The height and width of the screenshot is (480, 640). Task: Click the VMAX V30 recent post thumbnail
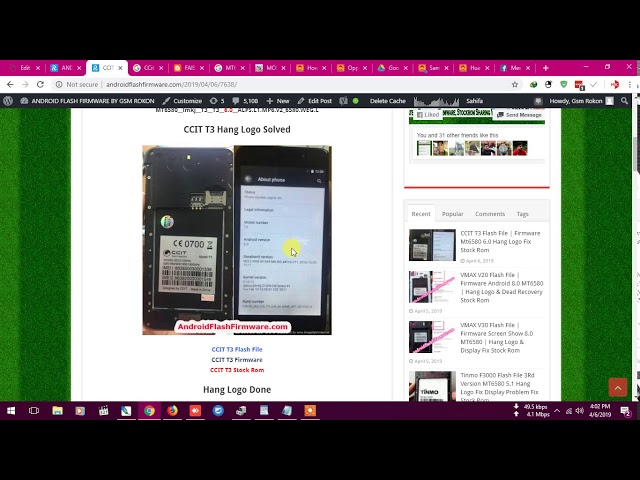point(432,337)
